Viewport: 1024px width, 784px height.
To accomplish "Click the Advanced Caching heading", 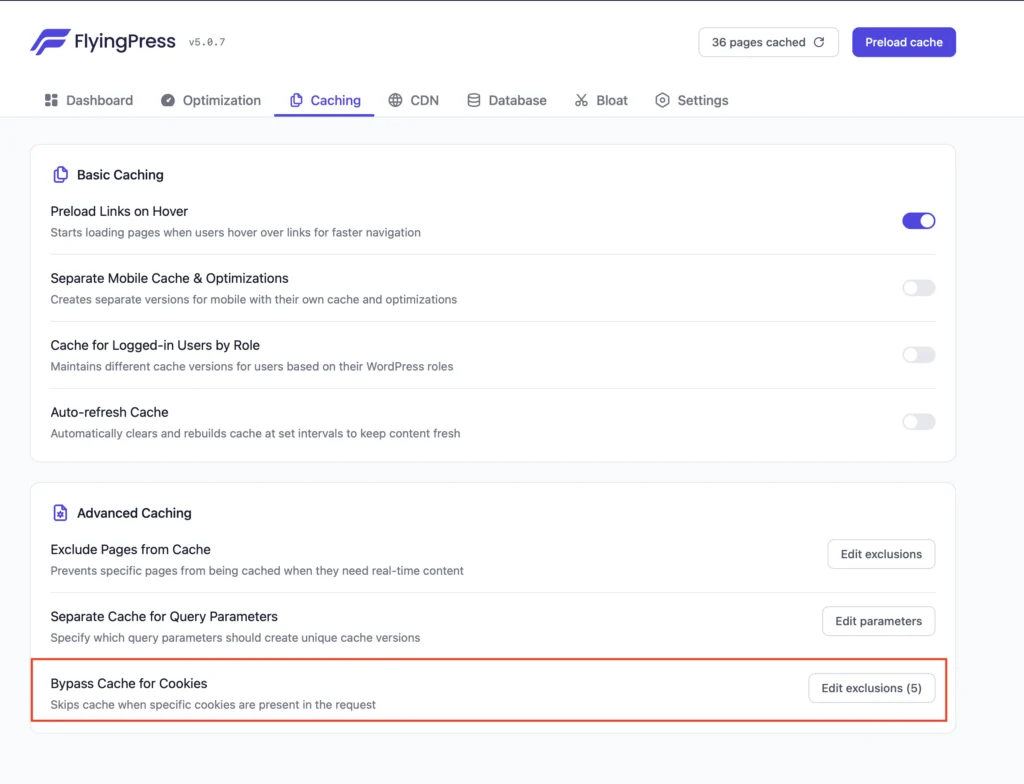I will point(135,513).
